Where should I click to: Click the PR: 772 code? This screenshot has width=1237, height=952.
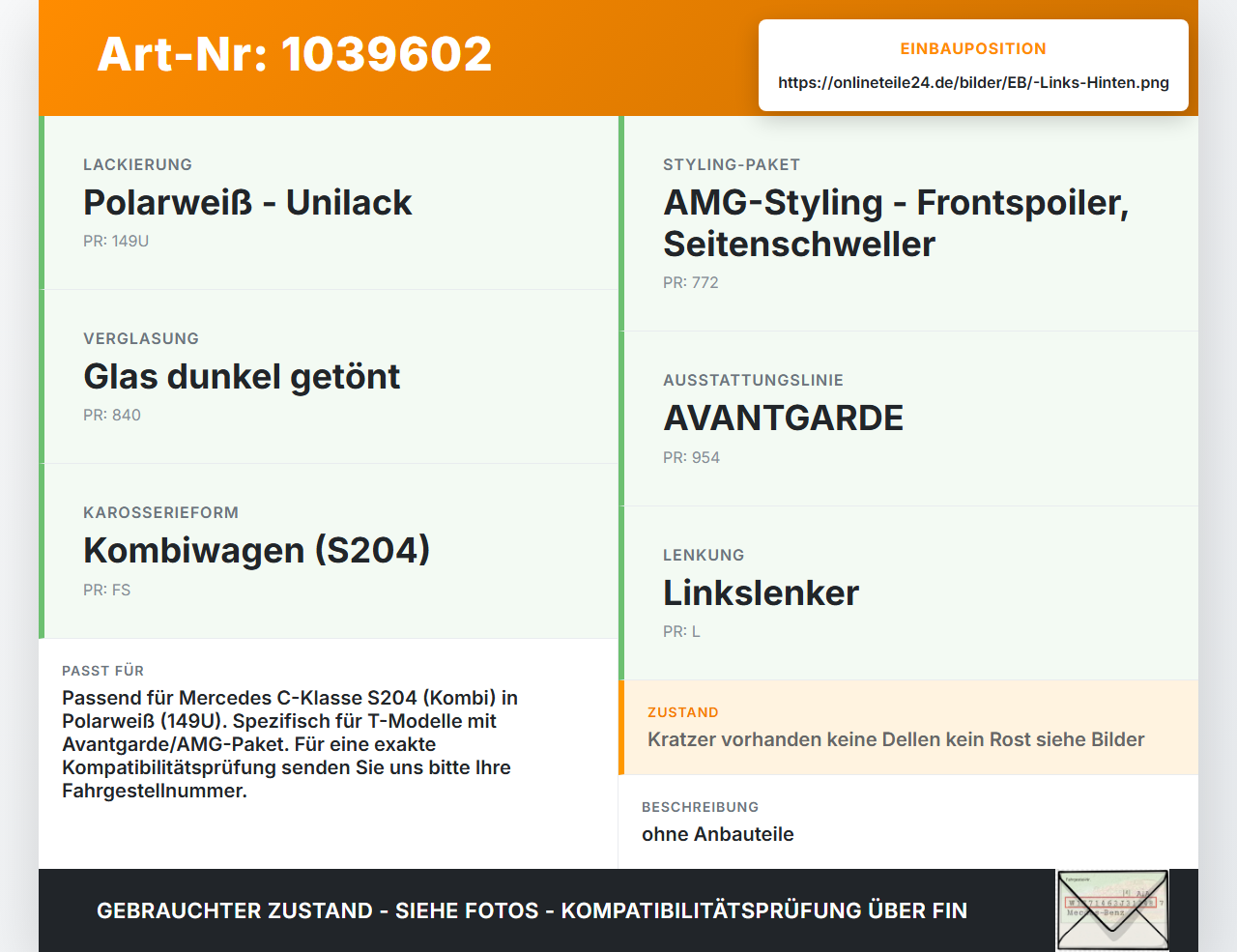[x=691, y=283]
